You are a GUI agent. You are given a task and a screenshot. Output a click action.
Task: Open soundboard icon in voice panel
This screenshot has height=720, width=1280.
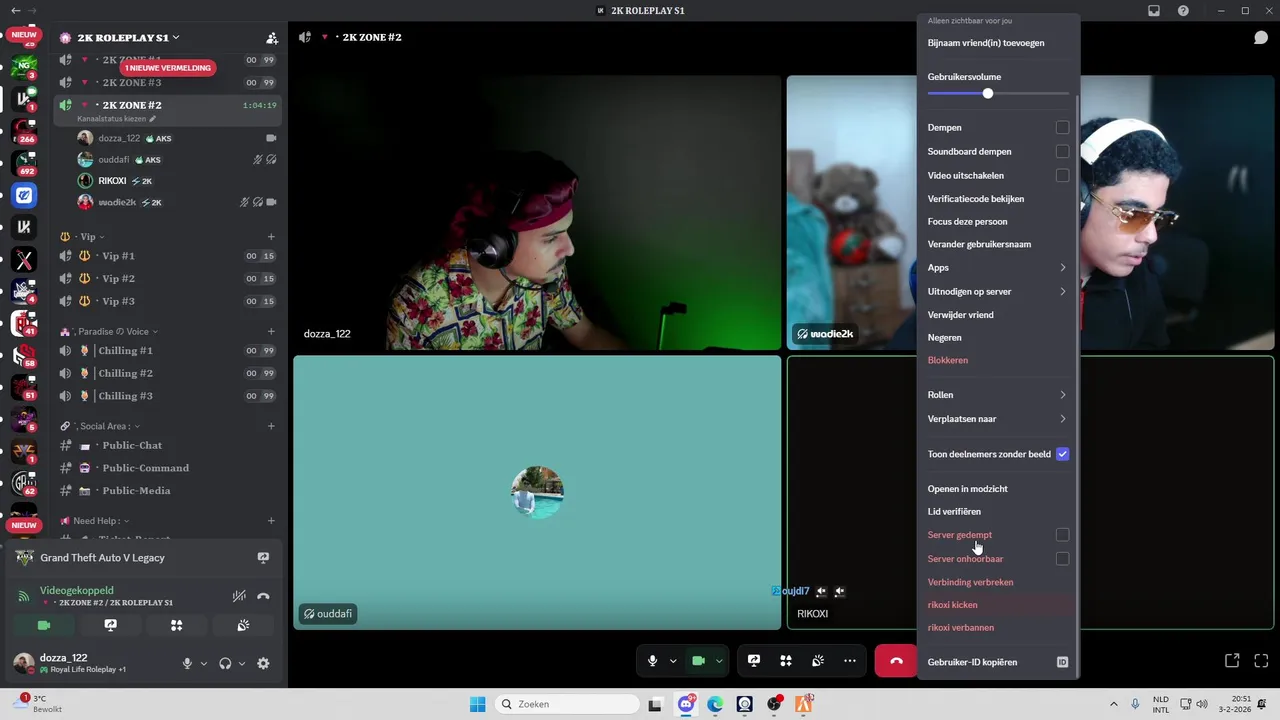tap(243, 625)
